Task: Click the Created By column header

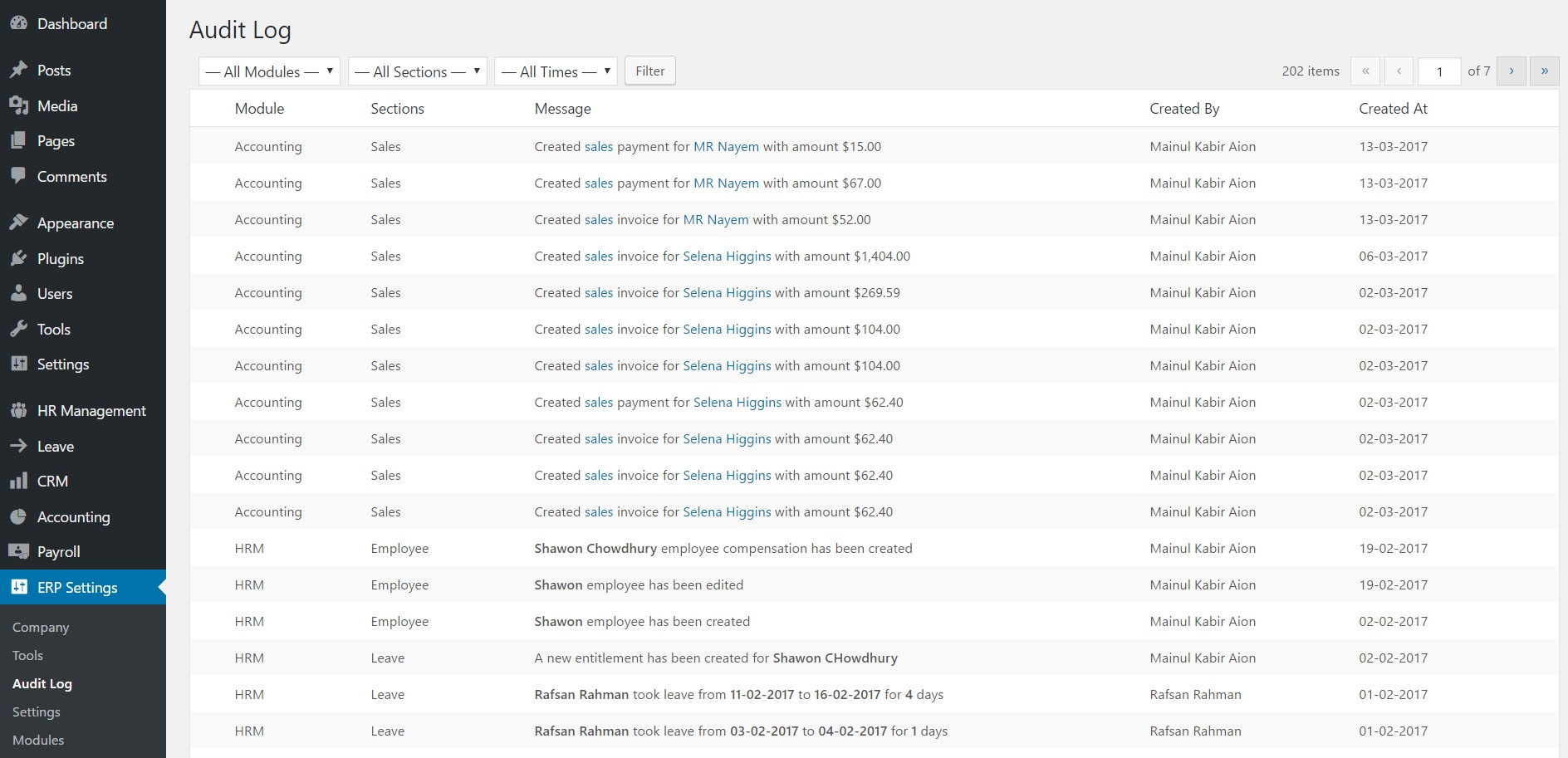Action: tap(1184, 109)
